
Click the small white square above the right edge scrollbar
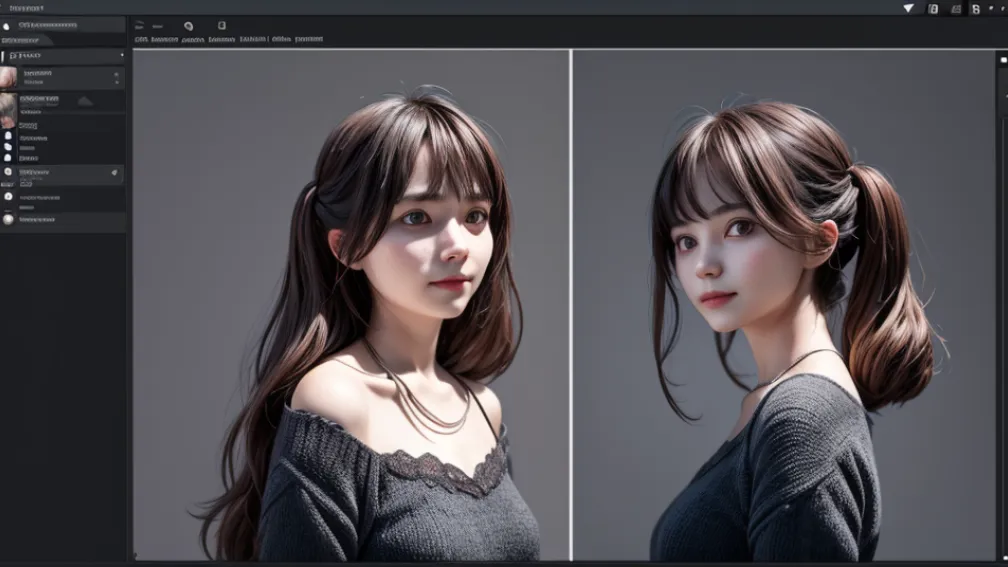[x=1004, y=60]
